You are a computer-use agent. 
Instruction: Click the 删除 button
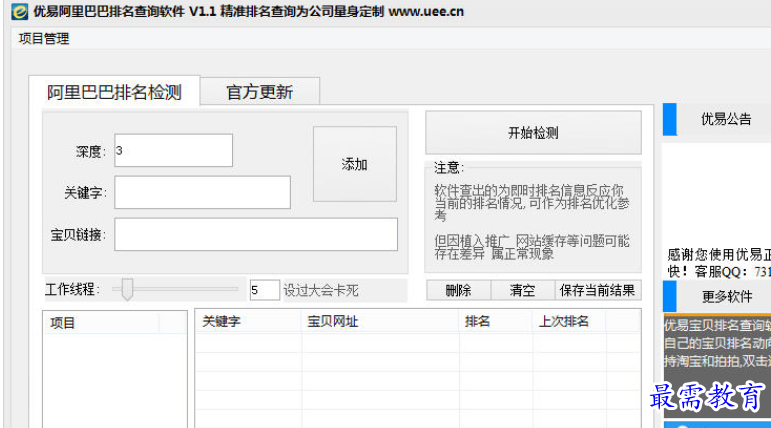click(x=458, y=290)
